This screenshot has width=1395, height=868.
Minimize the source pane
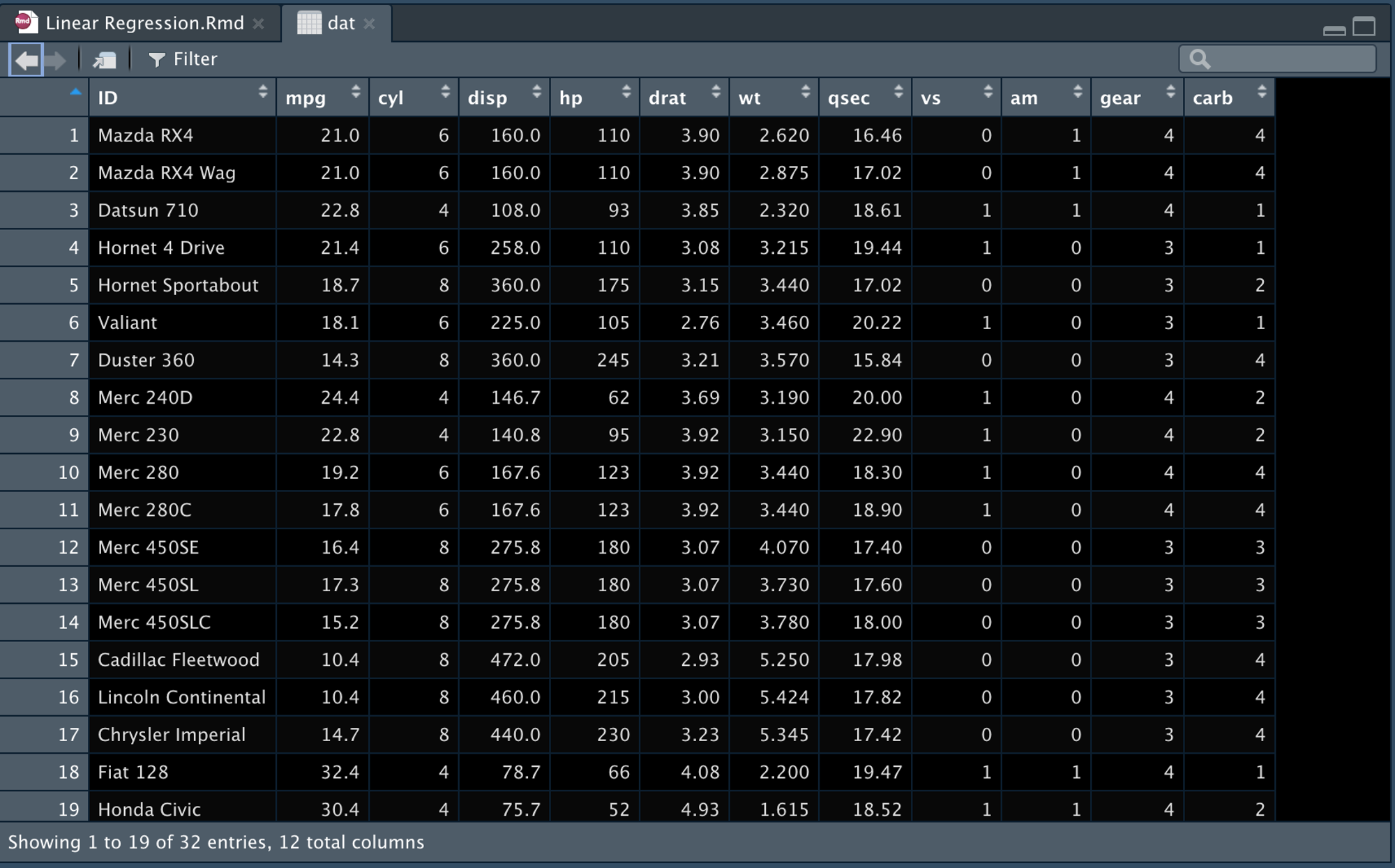tap(1334, 30)
